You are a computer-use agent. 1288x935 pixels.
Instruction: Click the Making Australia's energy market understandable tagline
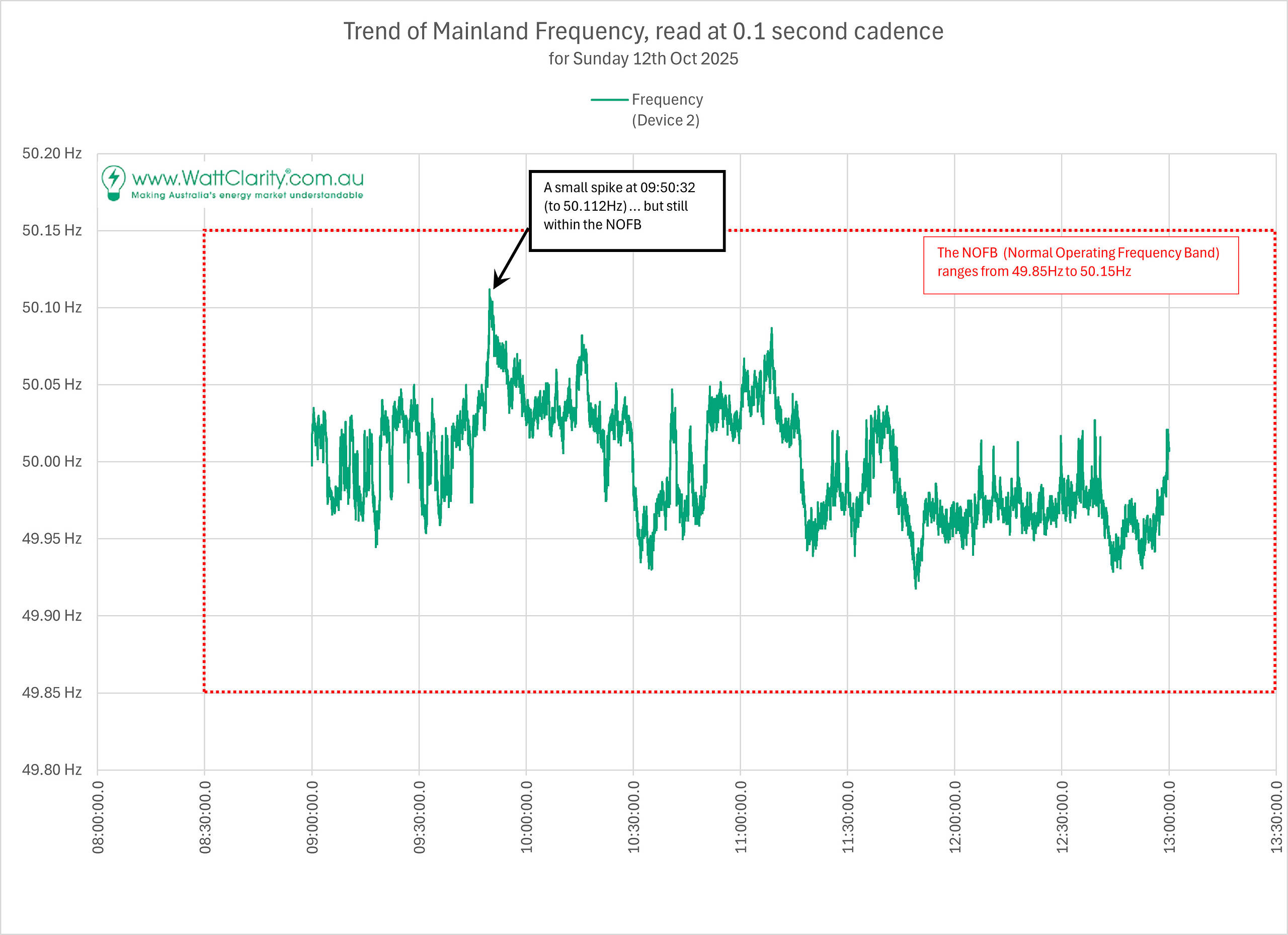point(247,195)
